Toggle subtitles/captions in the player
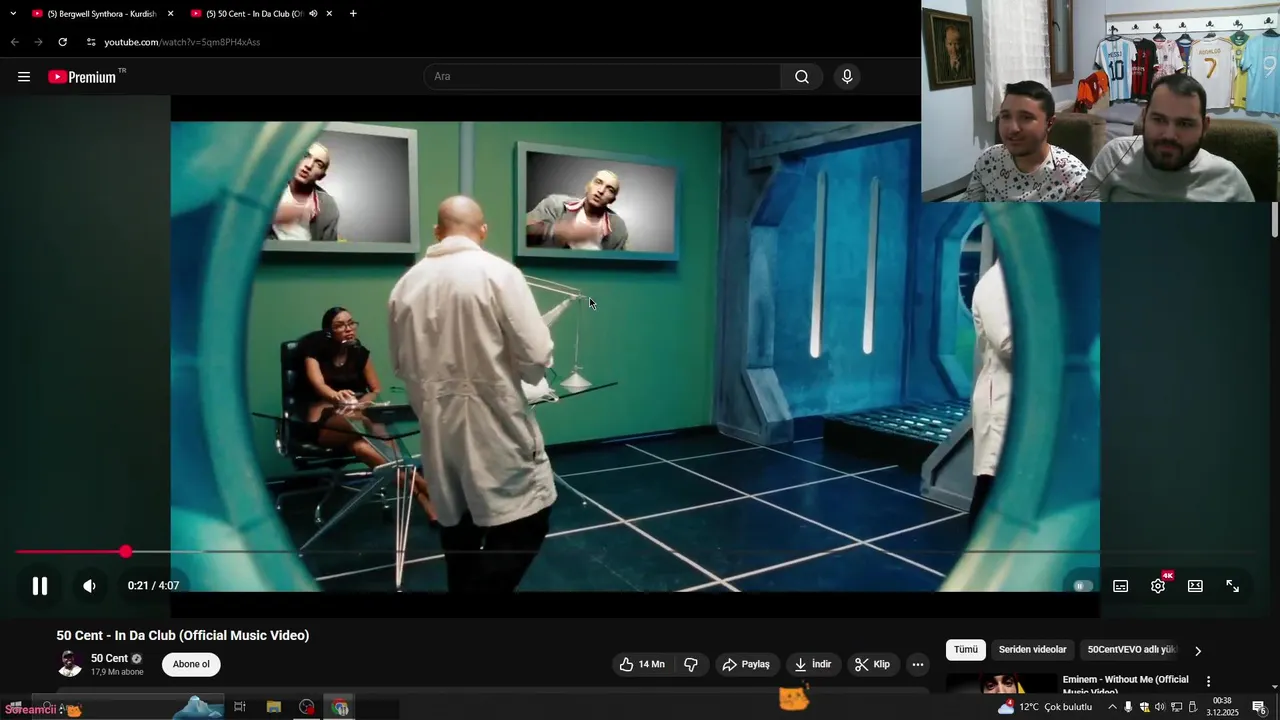 1121,586
